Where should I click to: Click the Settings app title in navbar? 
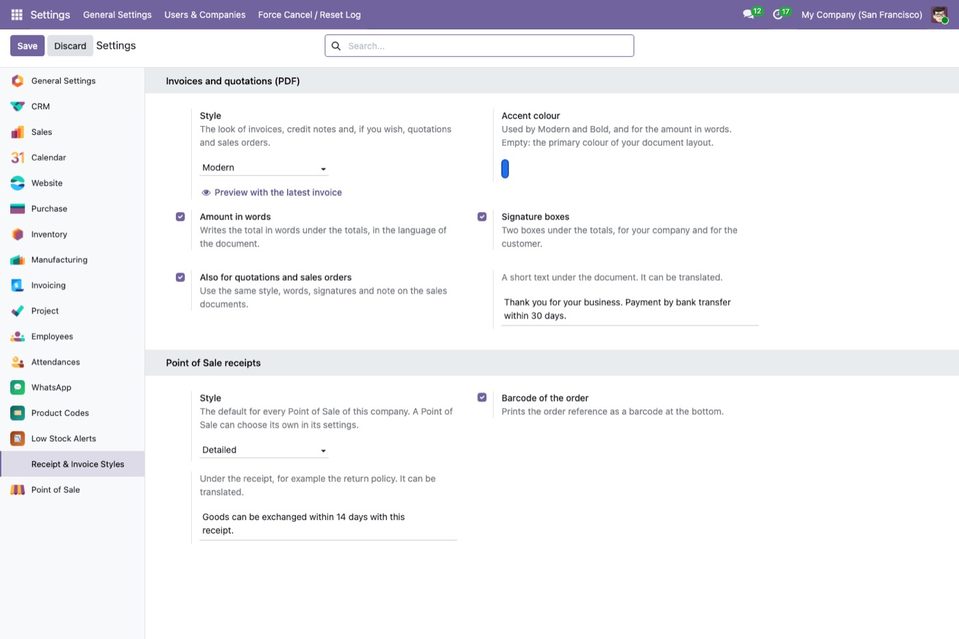[x=50, y=15]
